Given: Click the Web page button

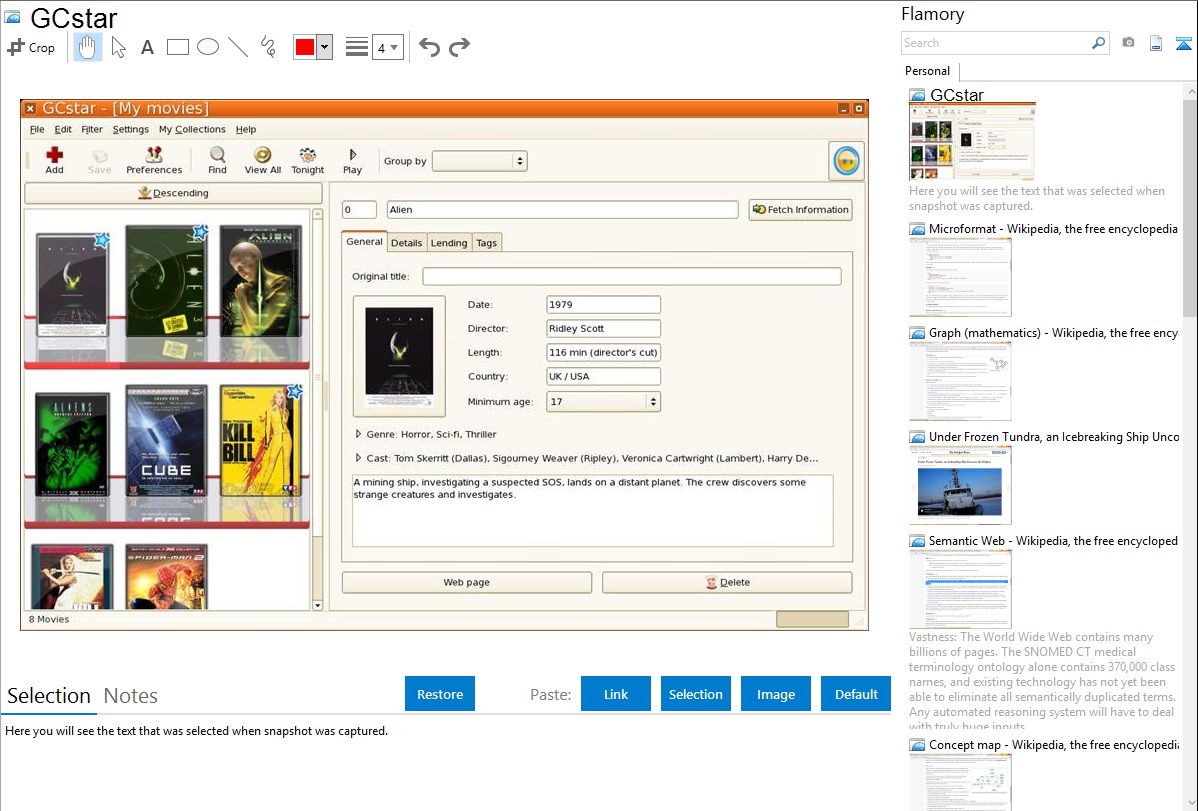Looking at the screenshot, I should [467, 582].
